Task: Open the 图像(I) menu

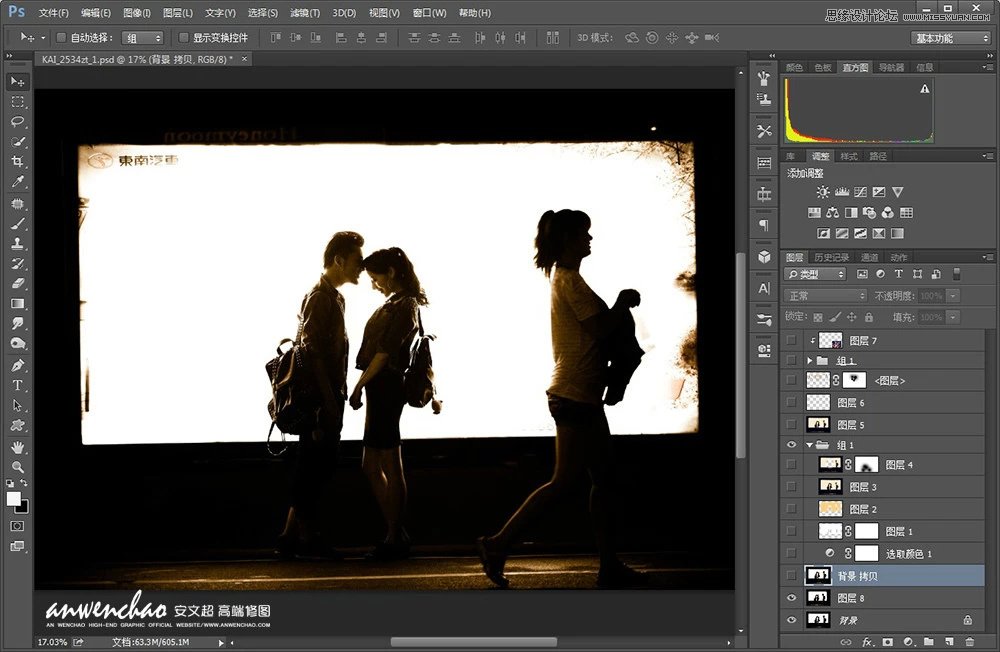Action: click(136, 13)
